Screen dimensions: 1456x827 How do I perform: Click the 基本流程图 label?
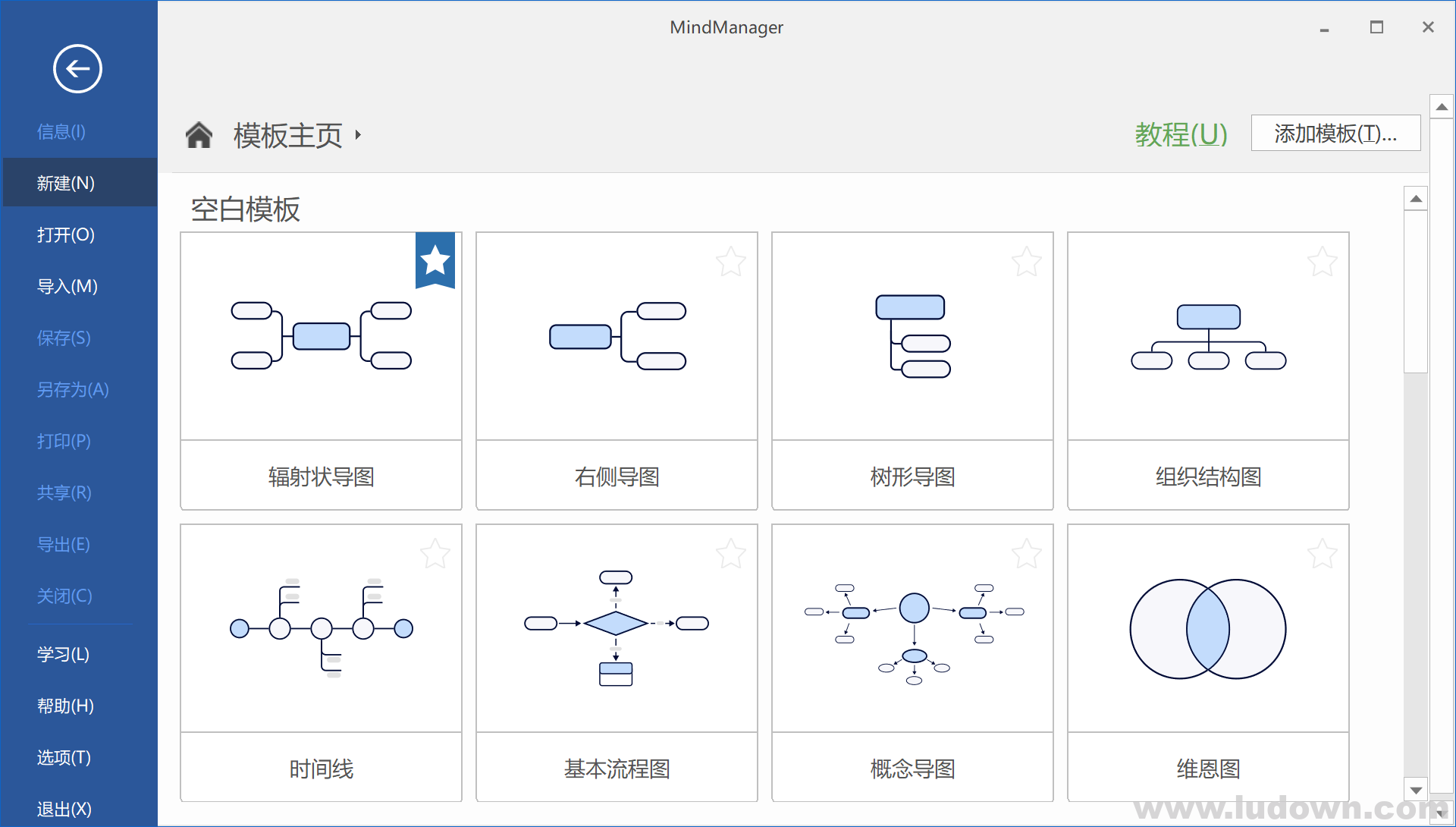click(617, 769)
